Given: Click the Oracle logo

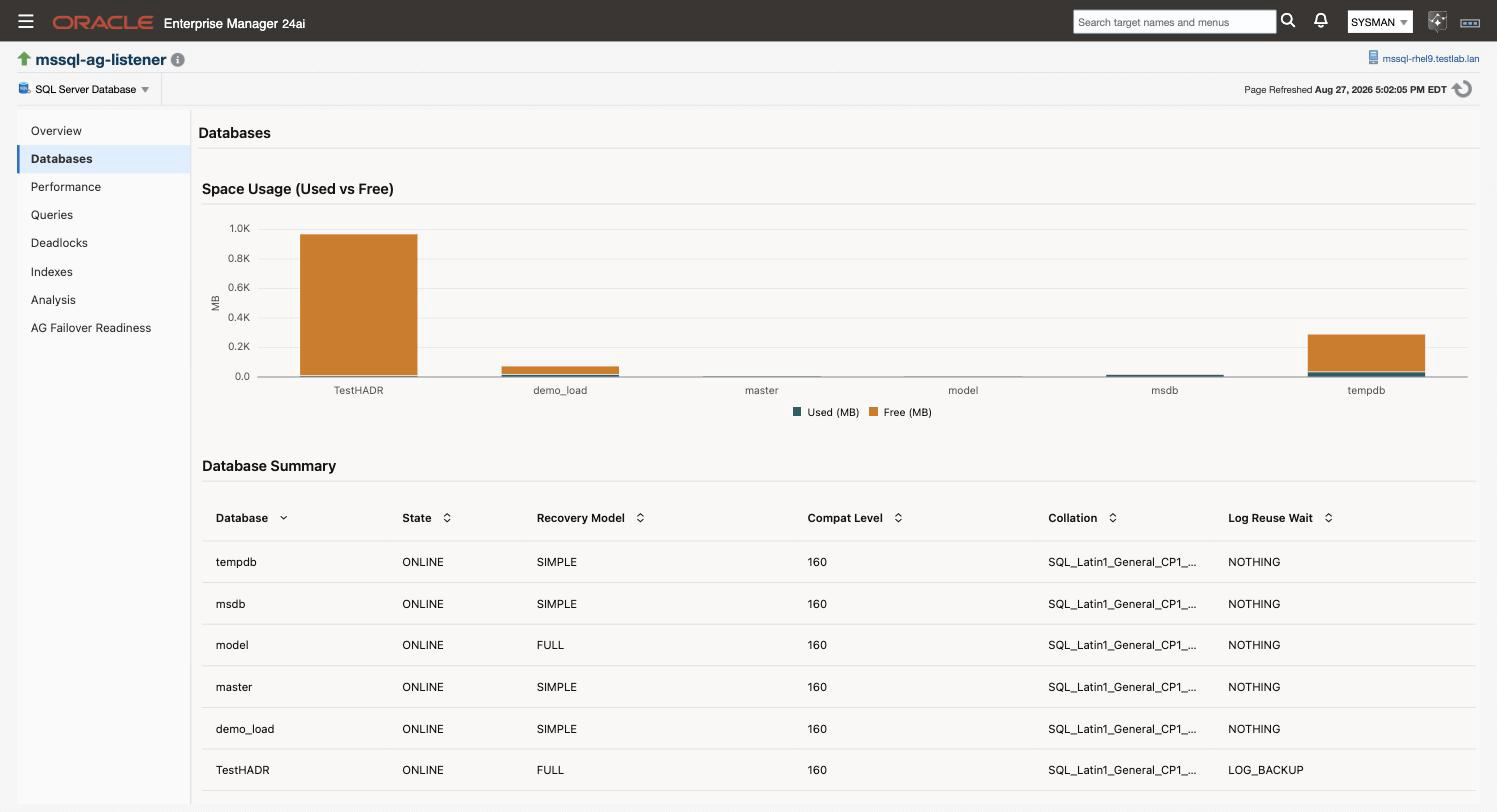Looking at the screenshot, I should 103,22.
